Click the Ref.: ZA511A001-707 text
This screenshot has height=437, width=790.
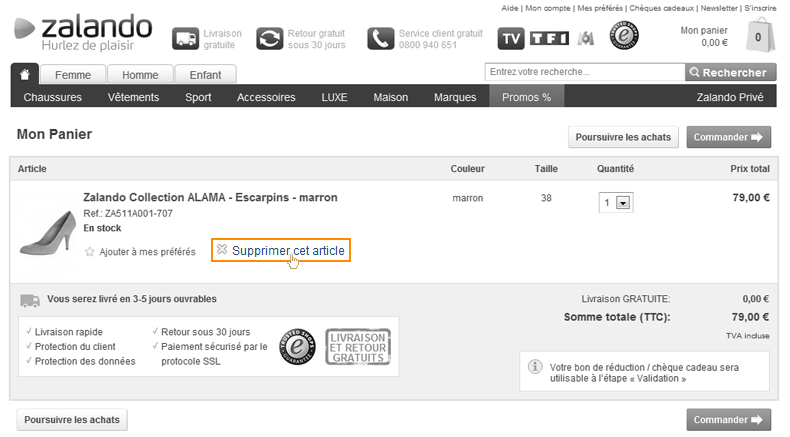click(128, 213)
